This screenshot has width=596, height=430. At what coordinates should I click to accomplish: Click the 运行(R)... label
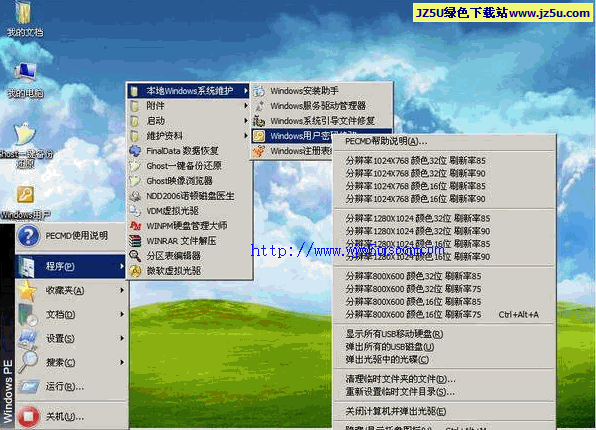point(65,387)
